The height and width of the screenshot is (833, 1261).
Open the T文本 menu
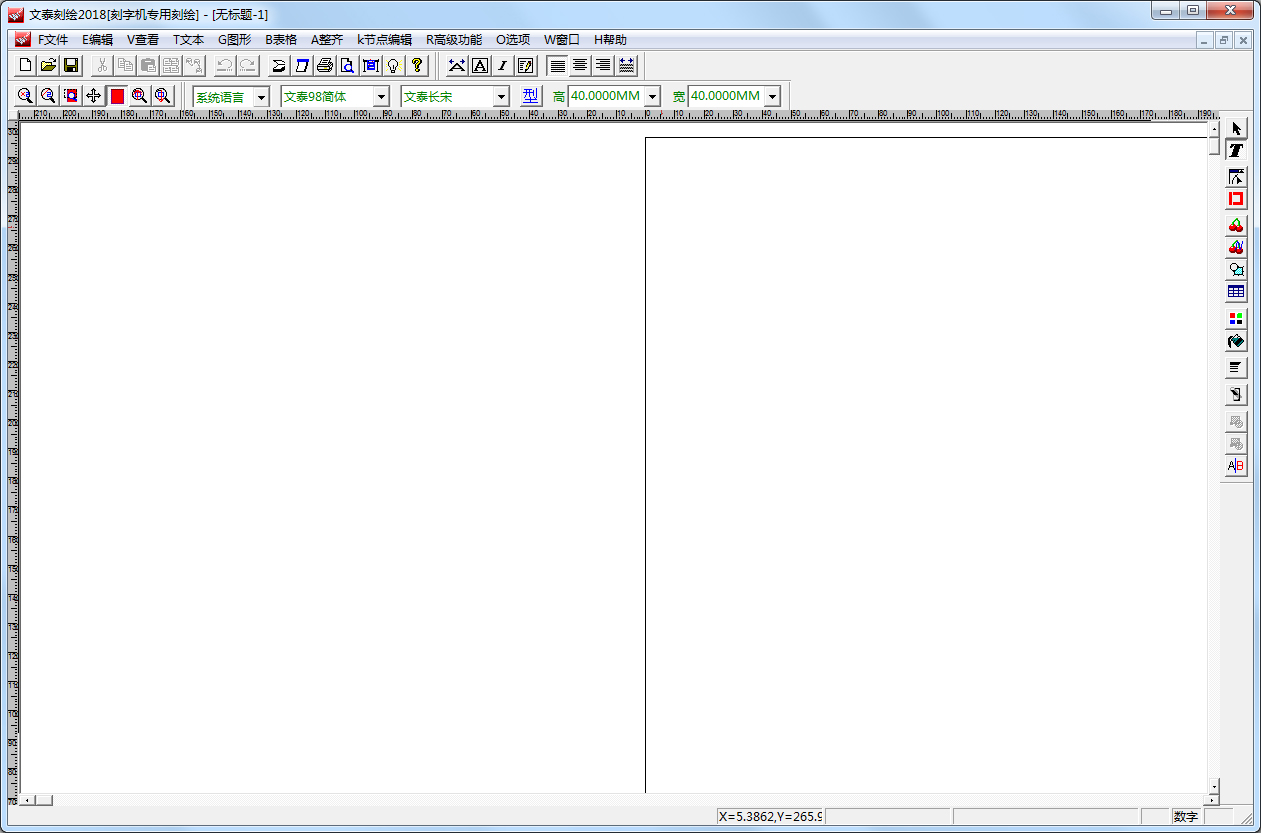click(x=188, y=40)
